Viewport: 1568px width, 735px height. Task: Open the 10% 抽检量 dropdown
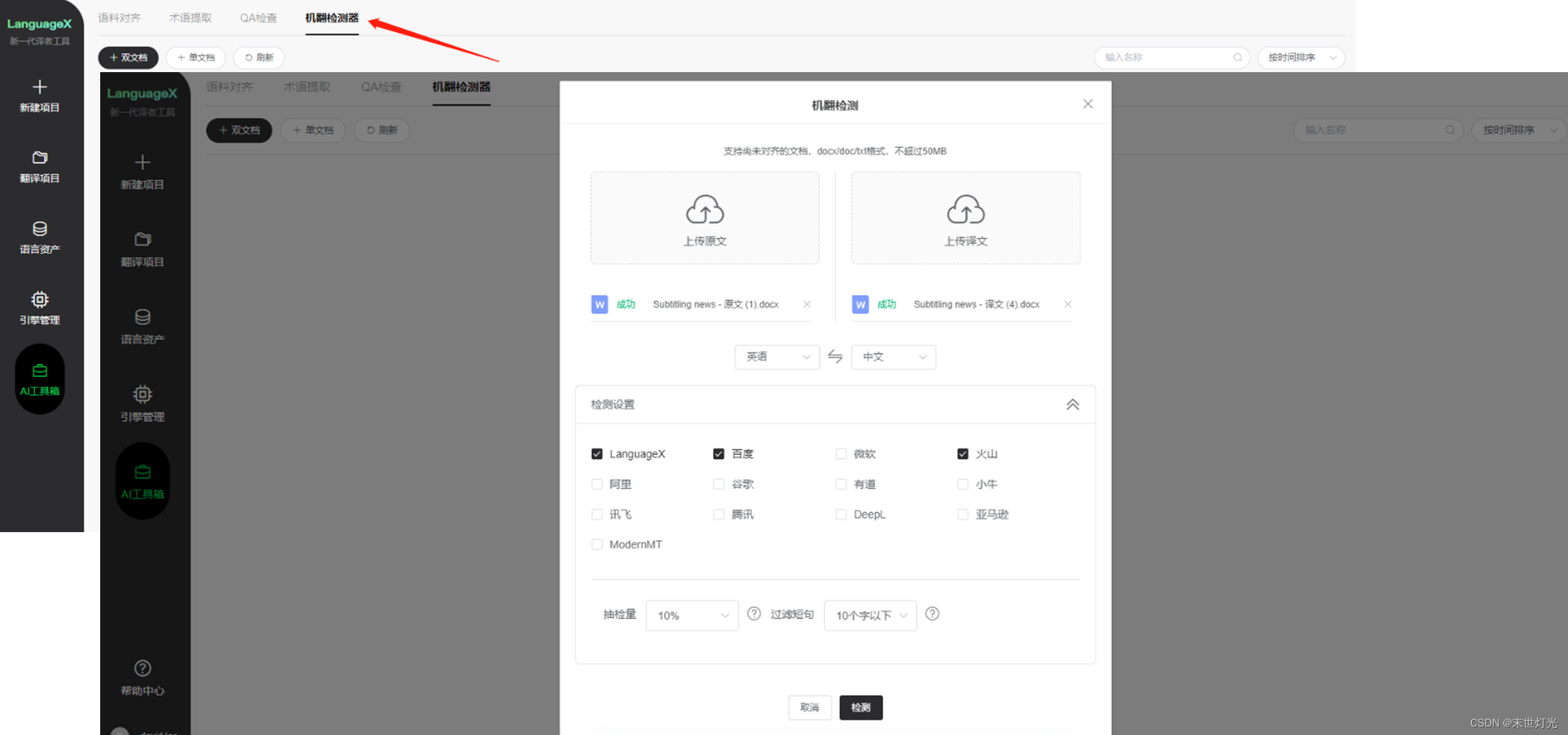click(x=692, y=615)
